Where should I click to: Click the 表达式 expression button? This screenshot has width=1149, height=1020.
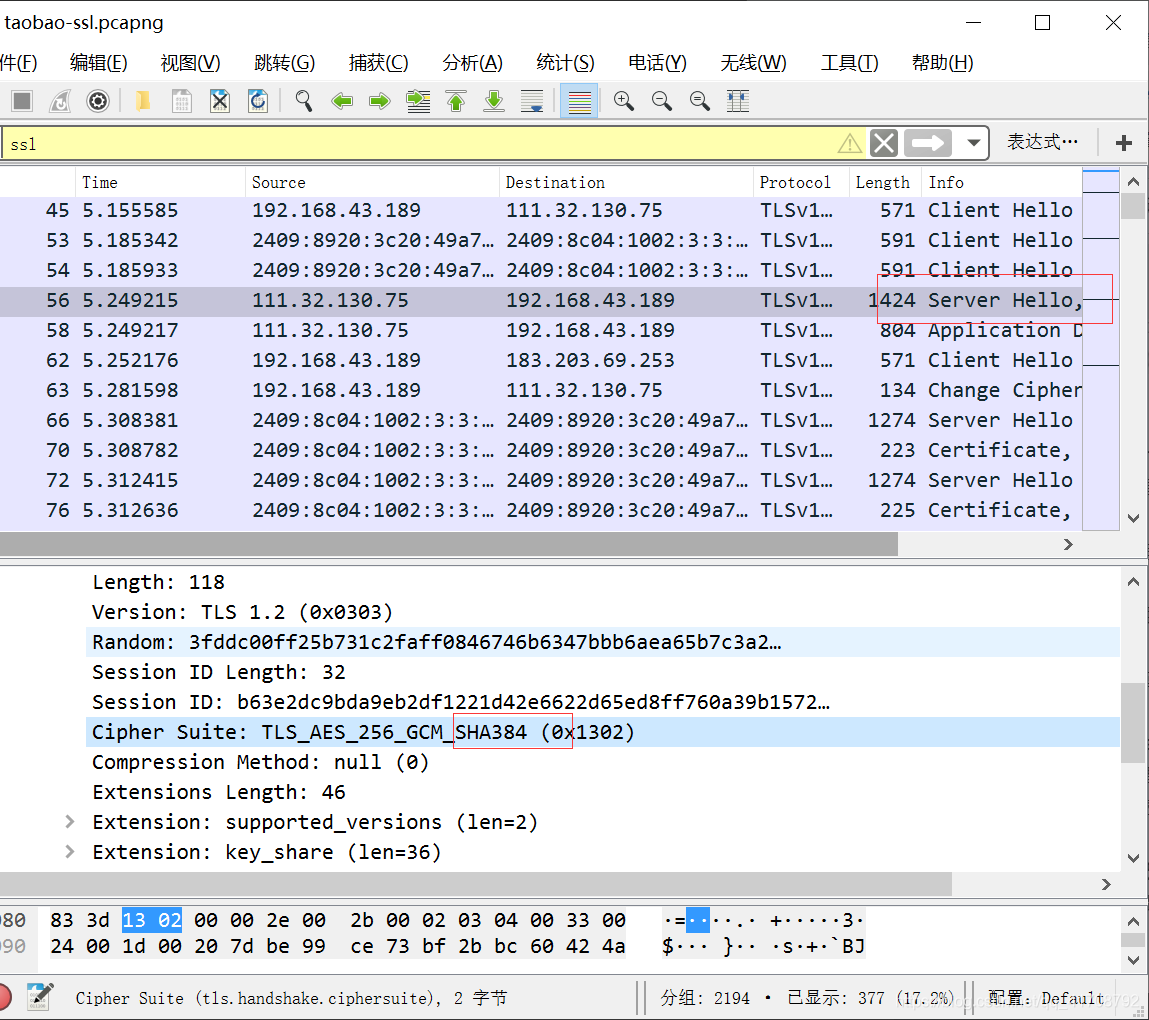click(x=1042, y=142)
